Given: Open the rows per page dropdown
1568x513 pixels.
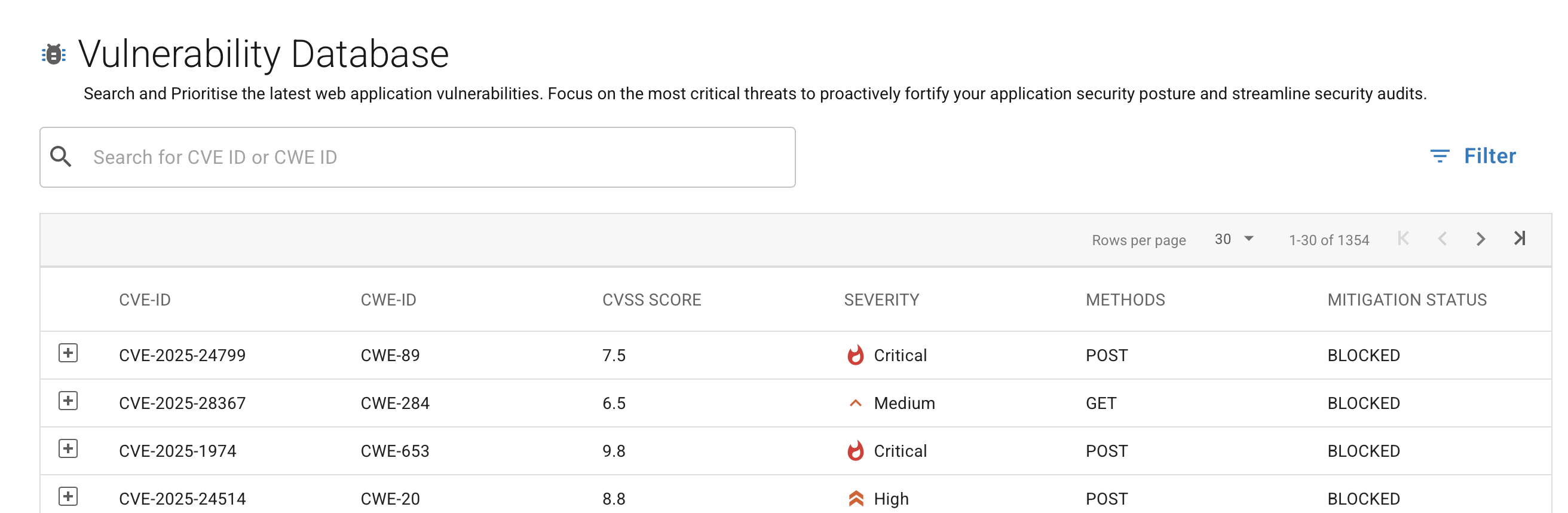Looking at the screenshot, I should [x=1234, y=239].
